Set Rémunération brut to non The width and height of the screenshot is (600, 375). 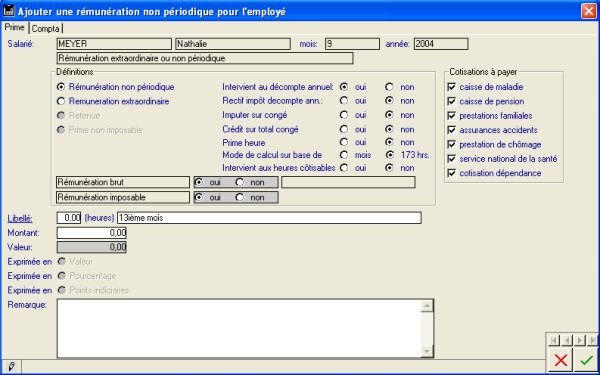tap(240, 182)
